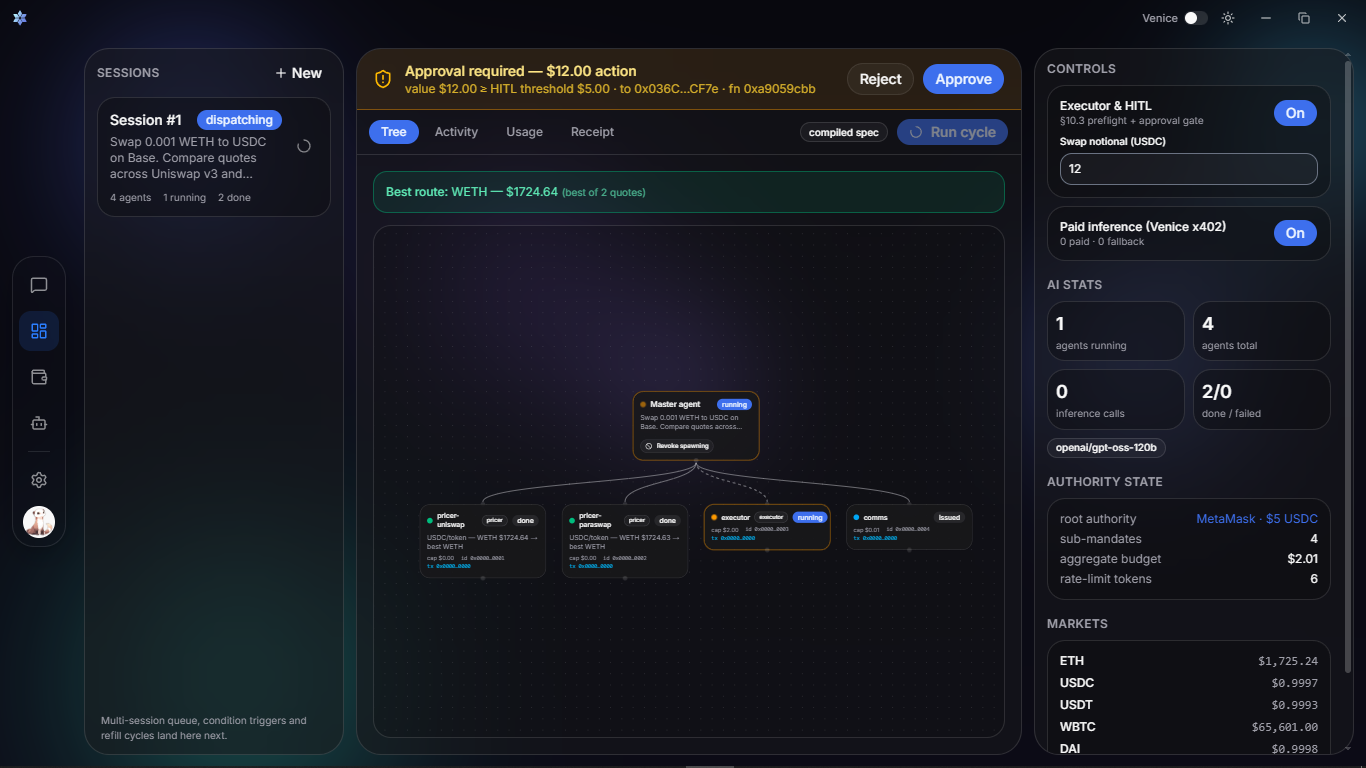The height and width of the screenshot is (768, 1366).
Task: Switch theme with the sun icon
Action: [1228, 18]
